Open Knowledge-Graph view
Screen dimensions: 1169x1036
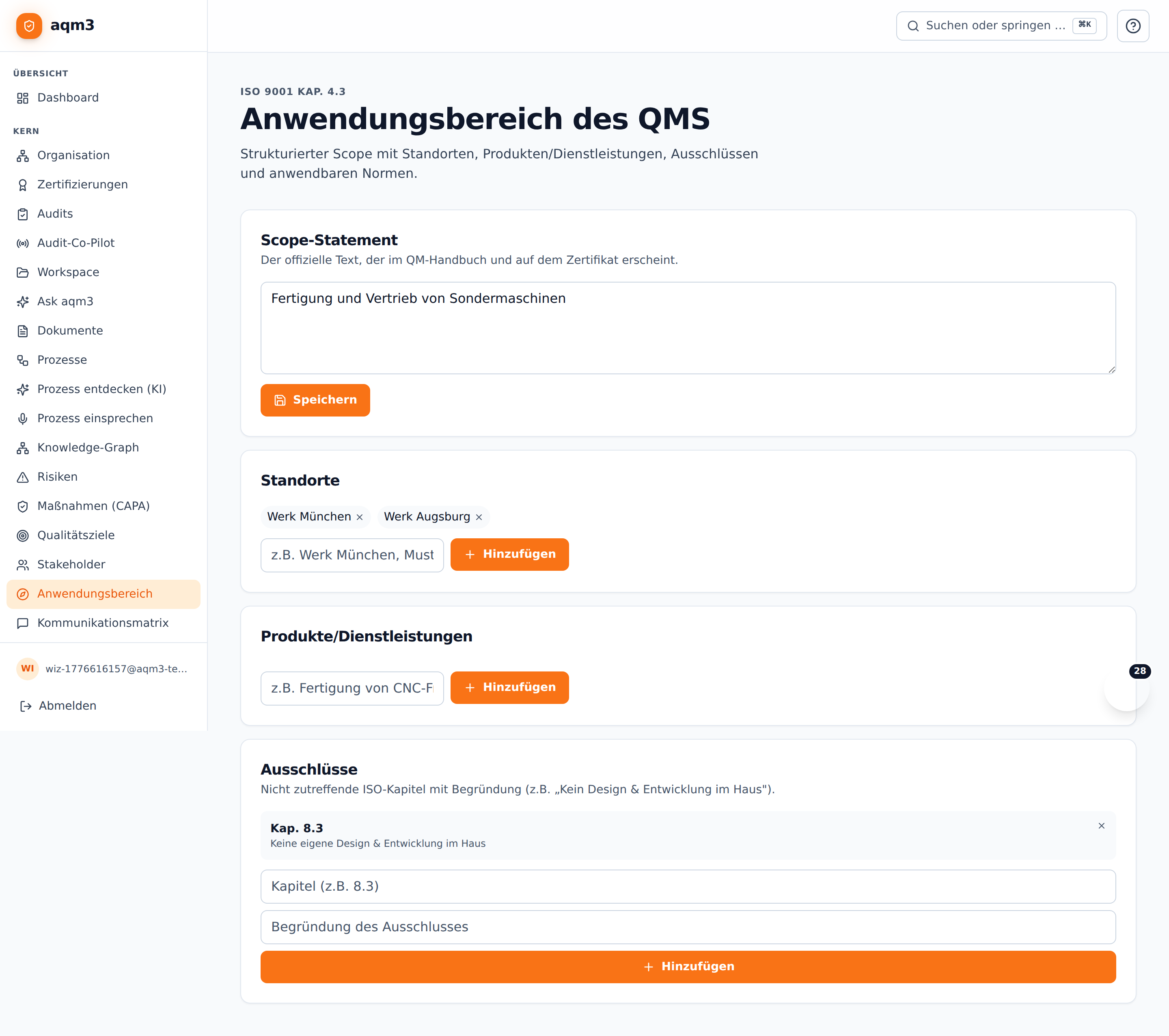(x=104, y=448)
